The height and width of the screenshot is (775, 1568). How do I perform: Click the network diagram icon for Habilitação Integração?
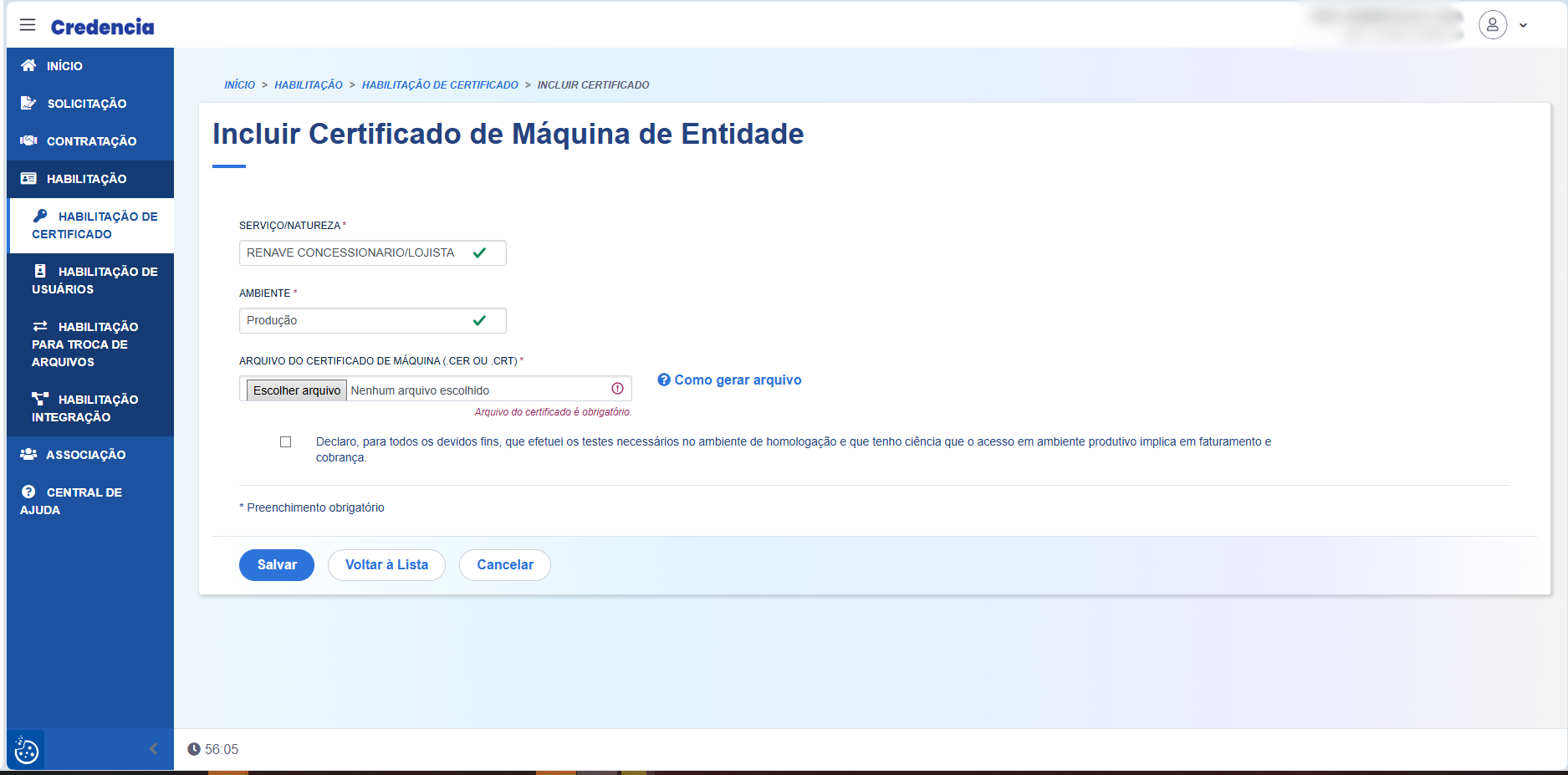[40, 399]
